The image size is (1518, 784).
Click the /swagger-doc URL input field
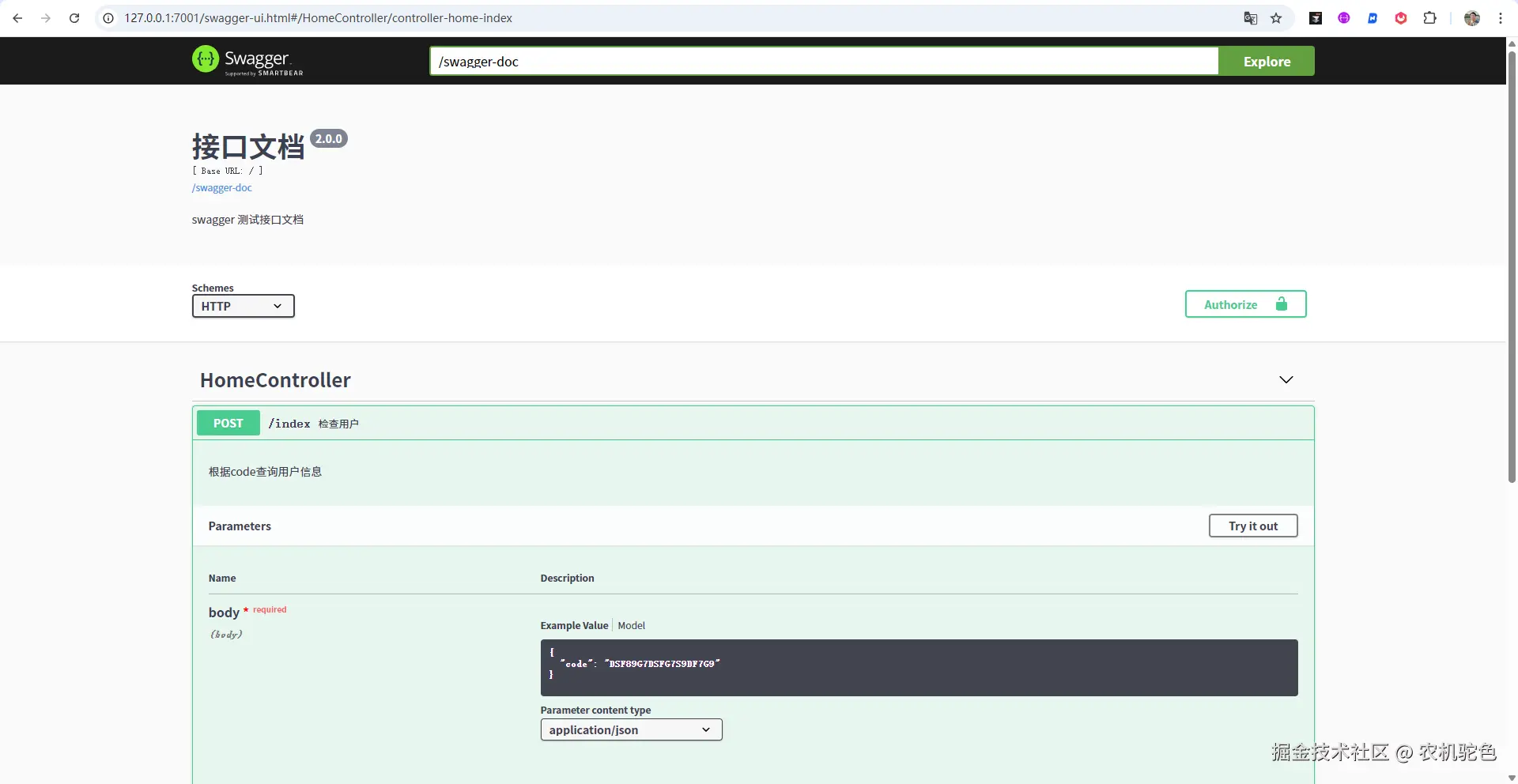[x=822, y=62]
